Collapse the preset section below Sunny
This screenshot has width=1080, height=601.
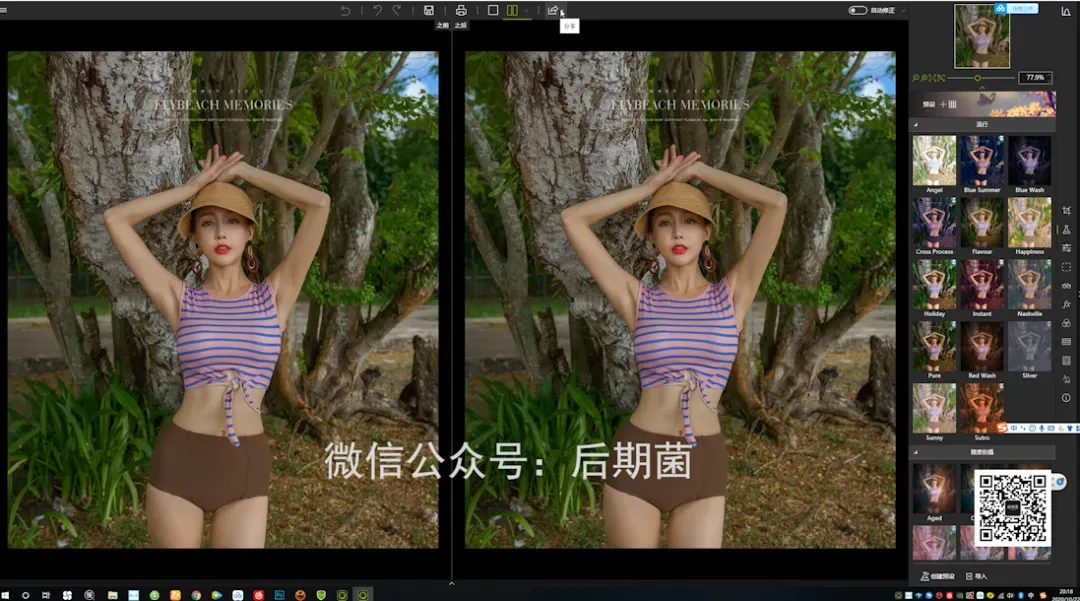[x=916, y=452]
